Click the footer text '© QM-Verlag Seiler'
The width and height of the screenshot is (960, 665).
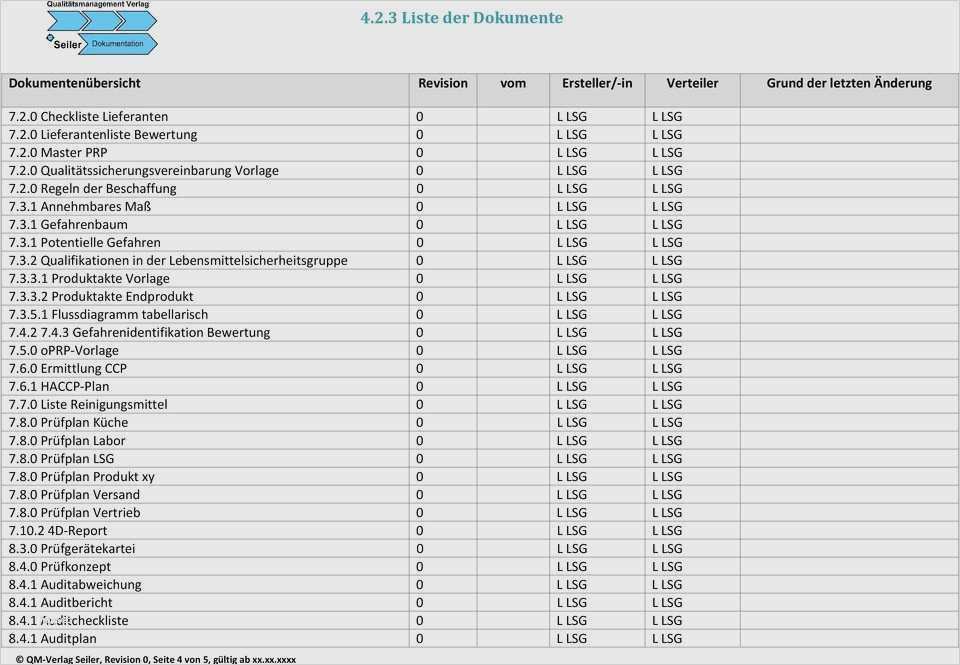[60, 659]
